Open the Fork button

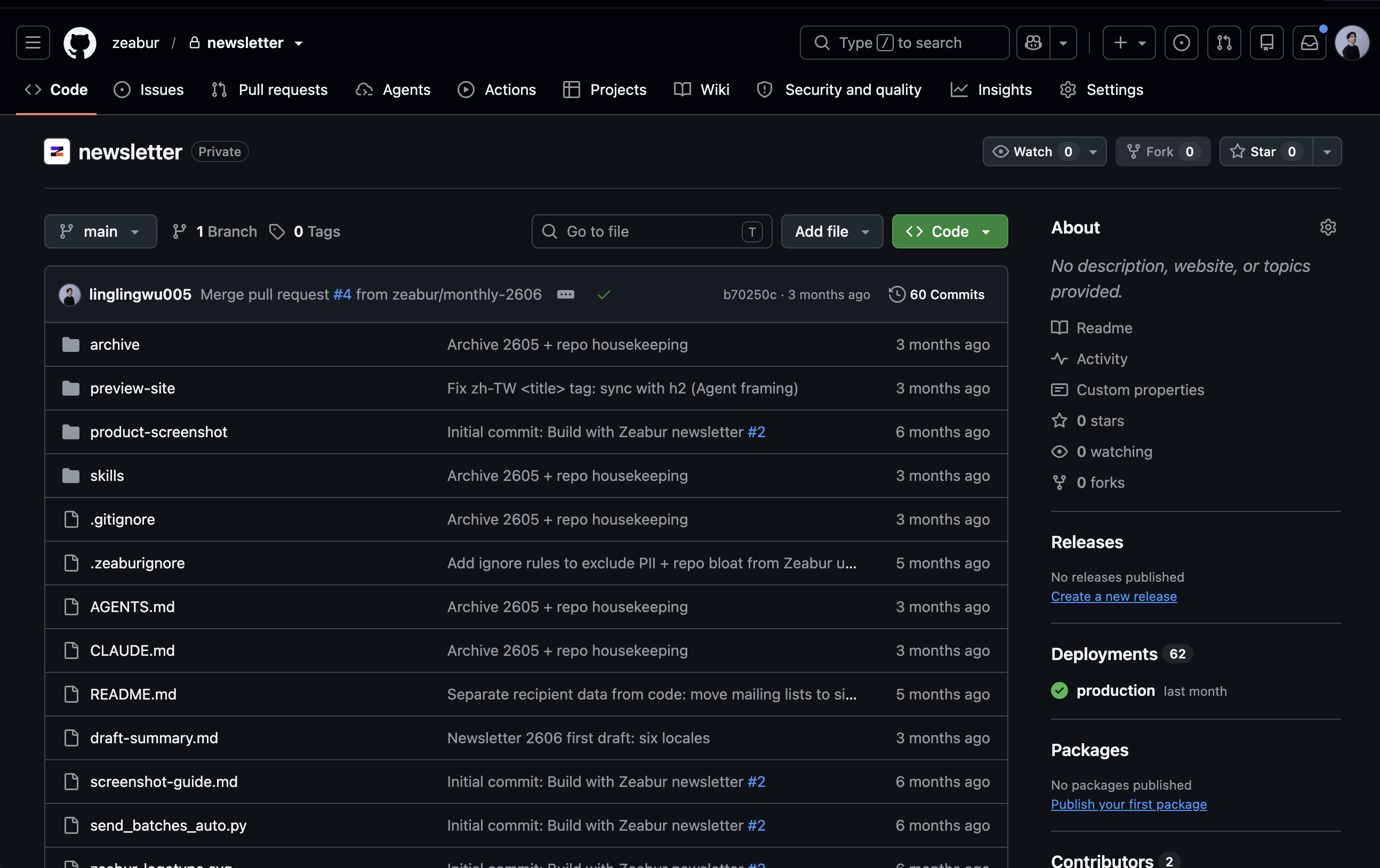1162,151
